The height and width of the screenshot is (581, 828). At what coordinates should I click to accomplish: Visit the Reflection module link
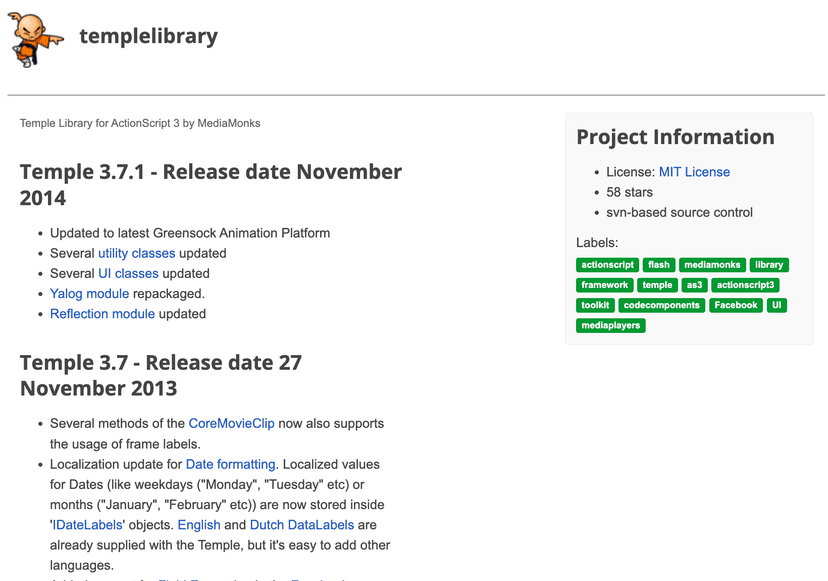pyautogui.click(x=102, y=313)
